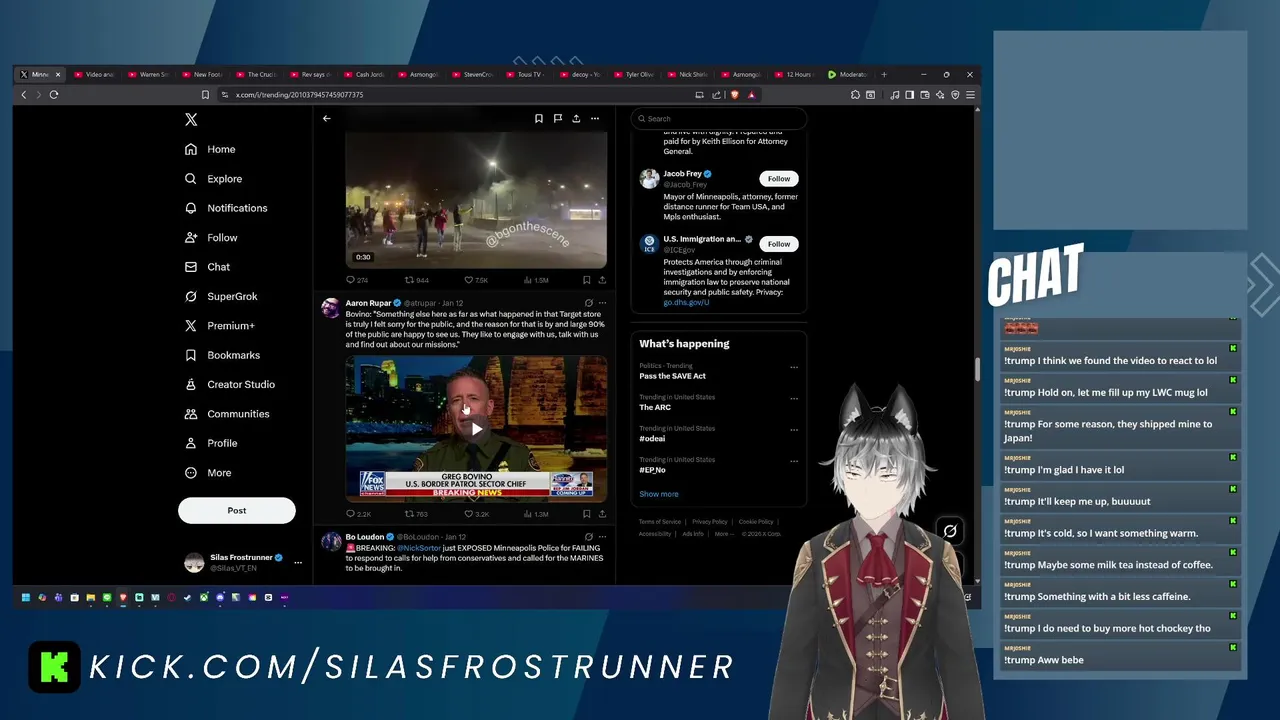The width and height of the screenshot is (1280, 720).
Task: Click the browser address bar URL
Action: pos(299,95)
